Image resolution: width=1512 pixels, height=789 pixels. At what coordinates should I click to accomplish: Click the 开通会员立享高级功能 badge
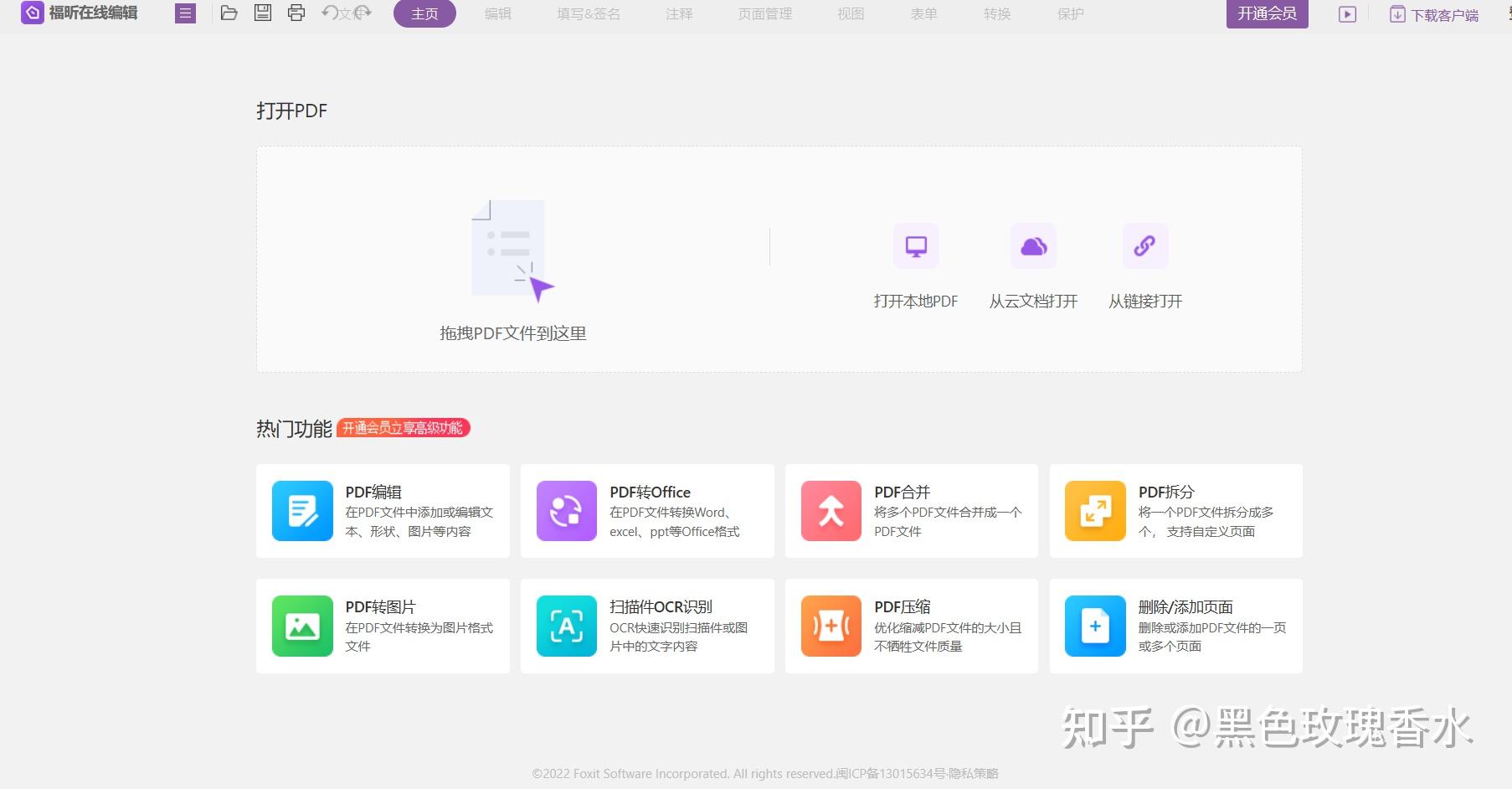tap(404, 428)
